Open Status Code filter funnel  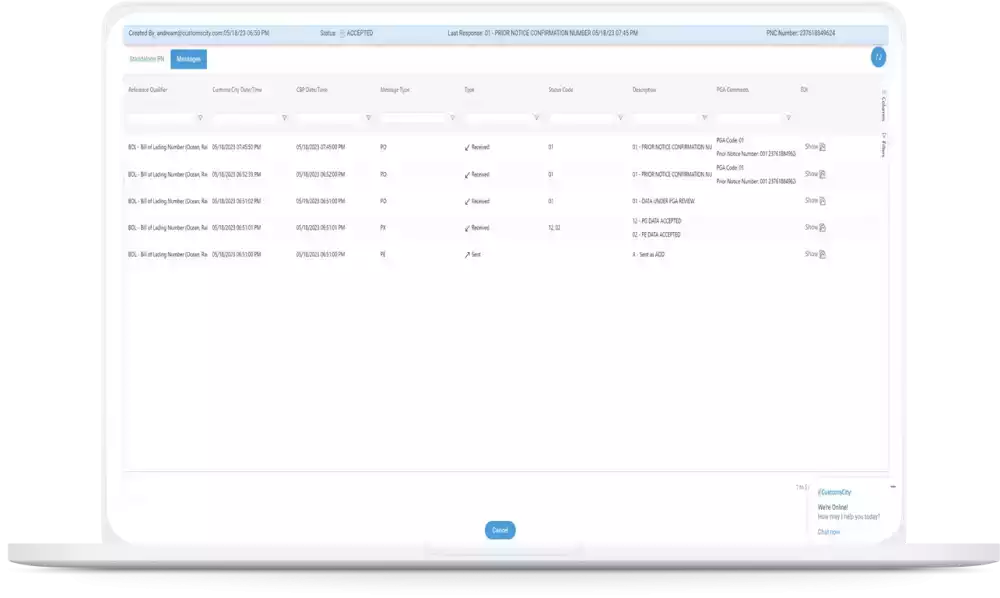[620, 117]
